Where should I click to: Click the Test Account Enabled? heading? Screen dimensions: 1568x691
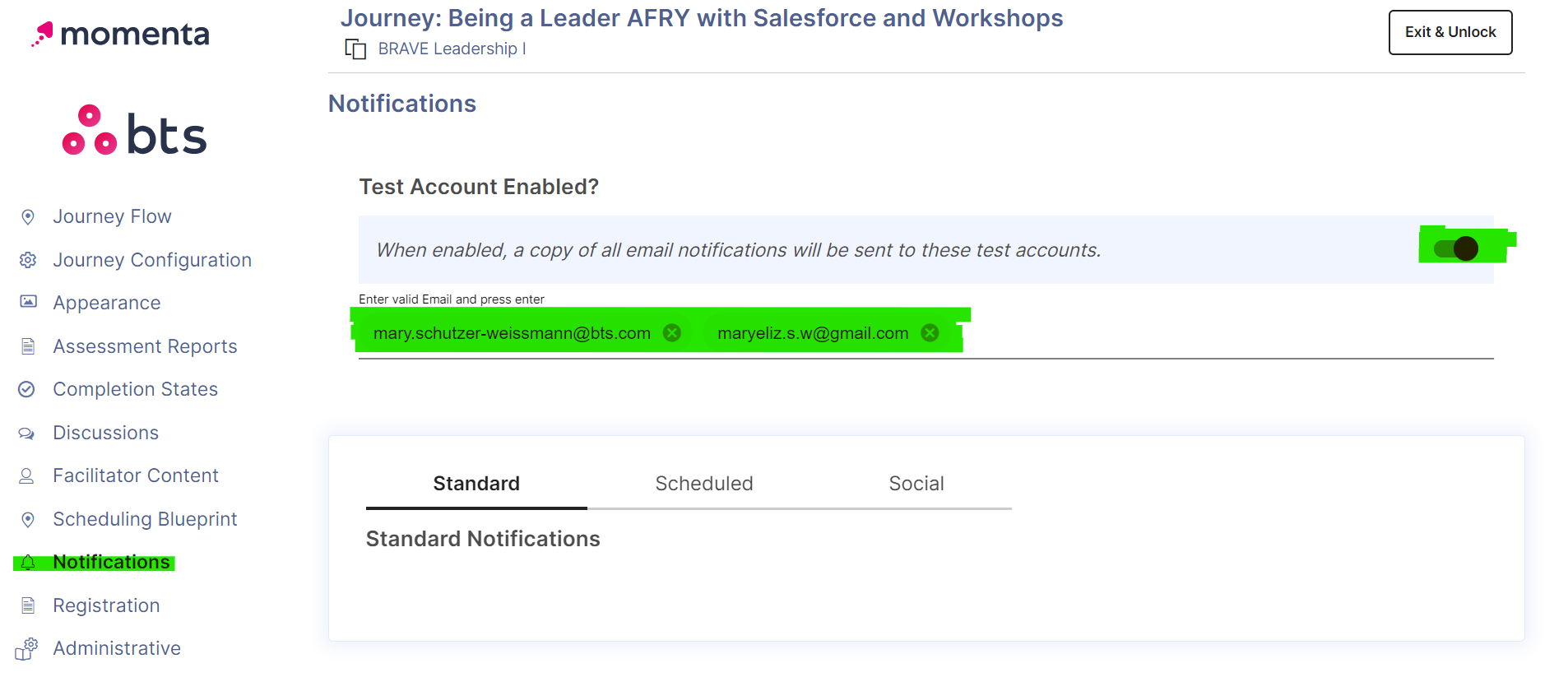pos(479,187)
